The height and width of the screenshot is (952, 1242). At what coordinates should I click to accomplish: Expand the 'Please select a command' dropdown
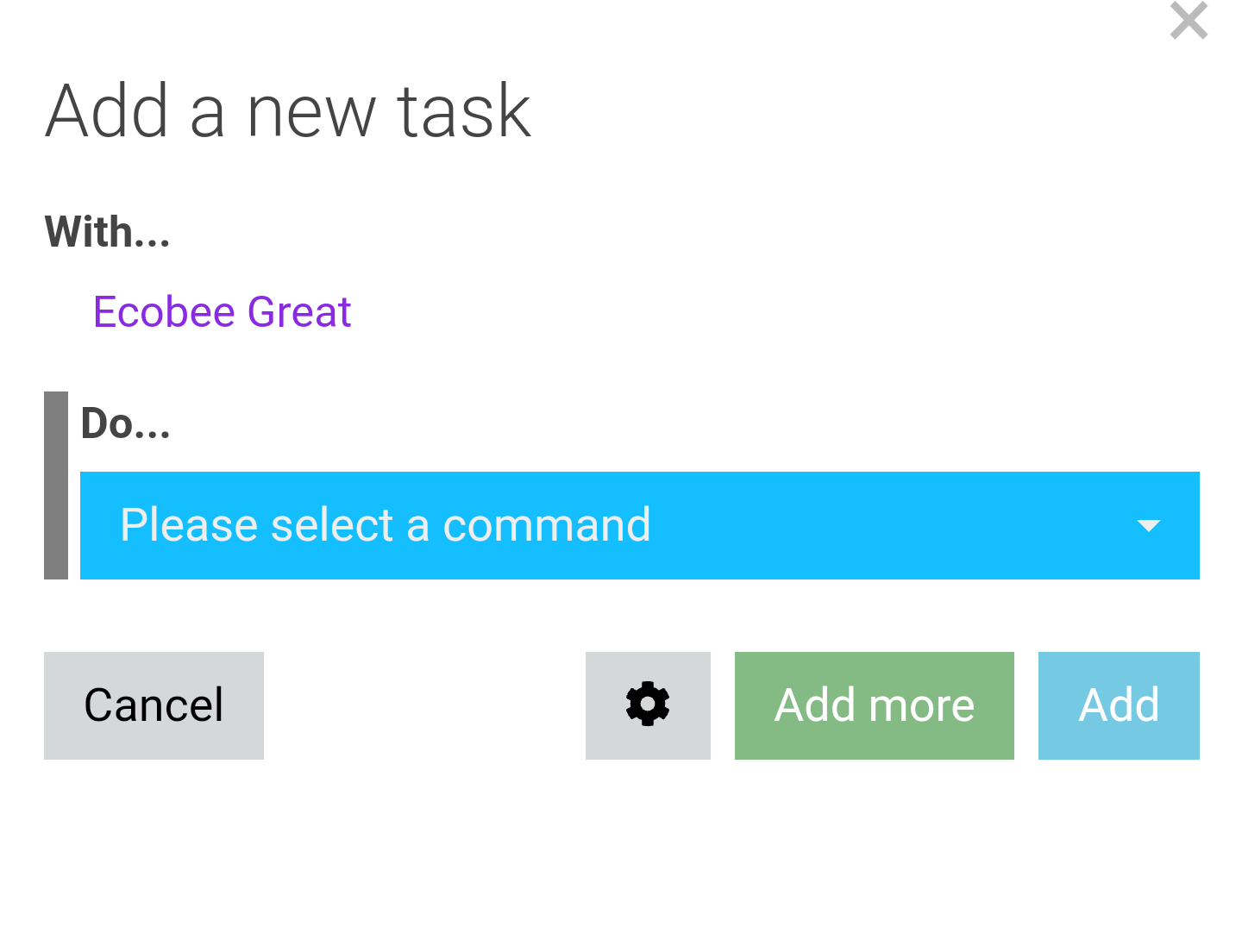(640, 525)
